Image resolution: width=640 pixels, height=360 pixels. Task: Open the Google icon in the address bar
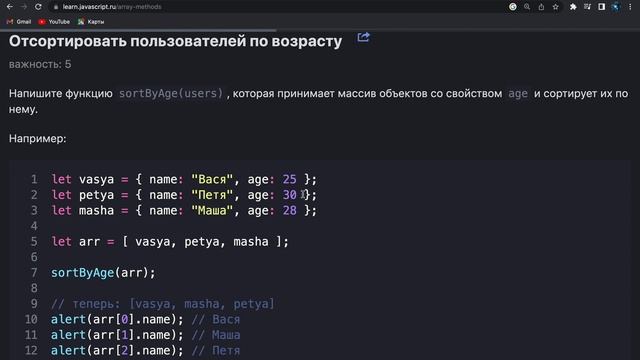[513, 7]
